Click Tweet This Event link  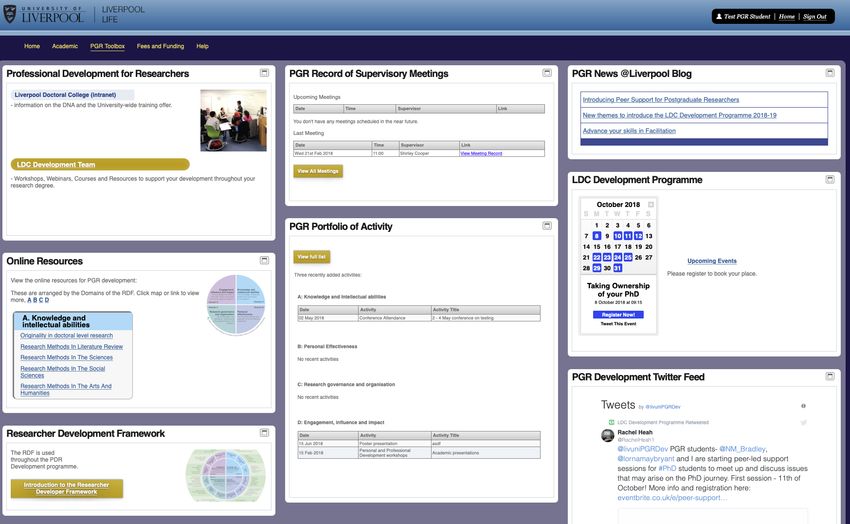pos(618,324)
